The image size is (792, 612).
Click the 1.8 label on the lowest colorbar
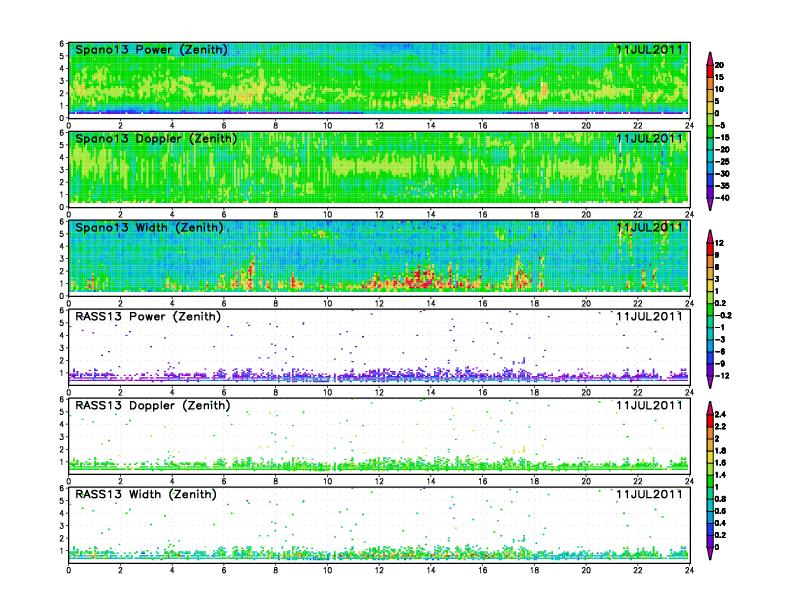click(721, 450)
